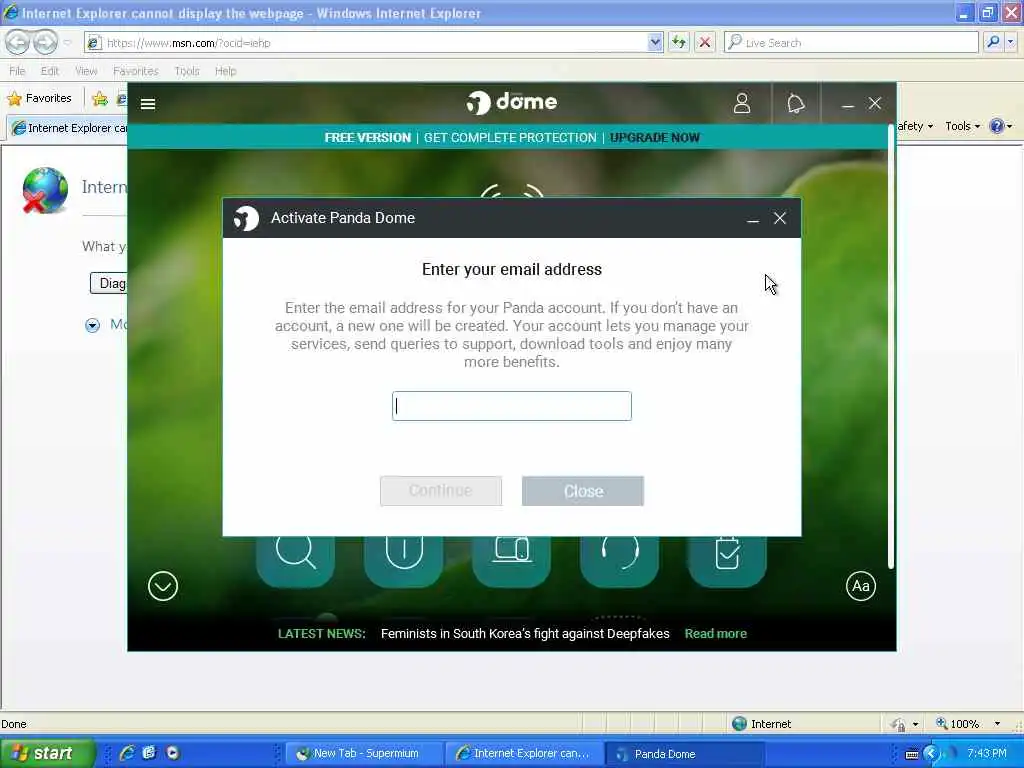Click the UPGRADE NOW link
Image resolution: width=1024 pixels, height=768 pixels.
point(654,138)
